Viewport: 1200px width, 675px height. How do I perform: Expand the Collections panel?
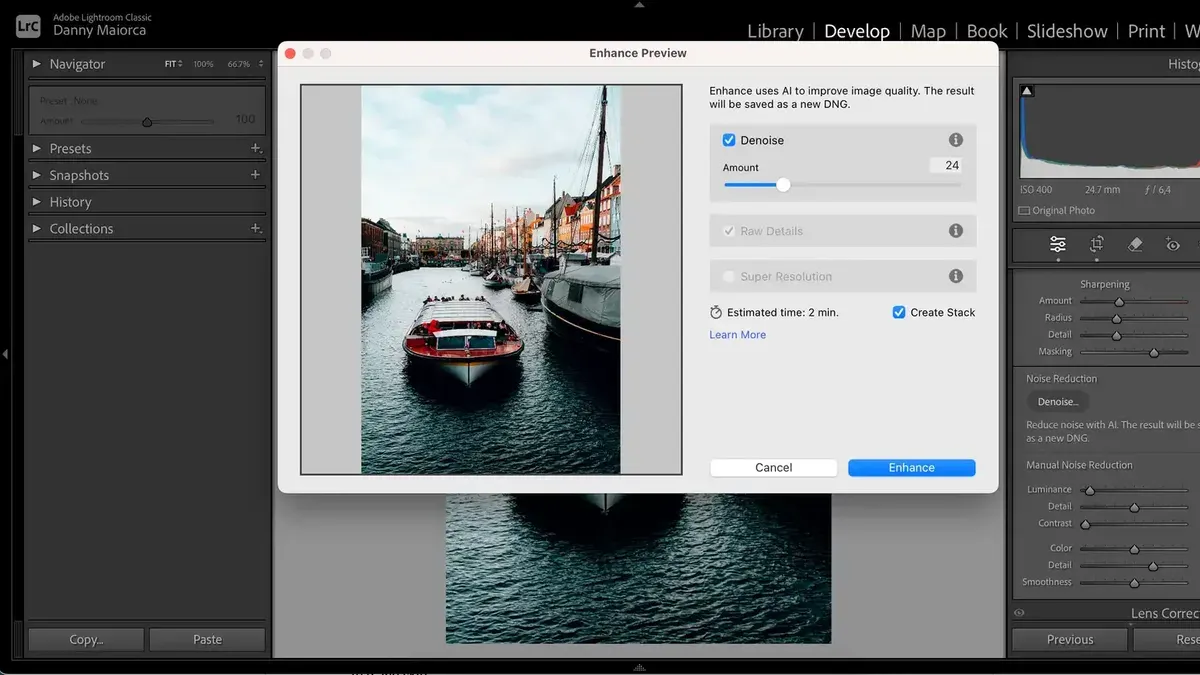[37, 228]
